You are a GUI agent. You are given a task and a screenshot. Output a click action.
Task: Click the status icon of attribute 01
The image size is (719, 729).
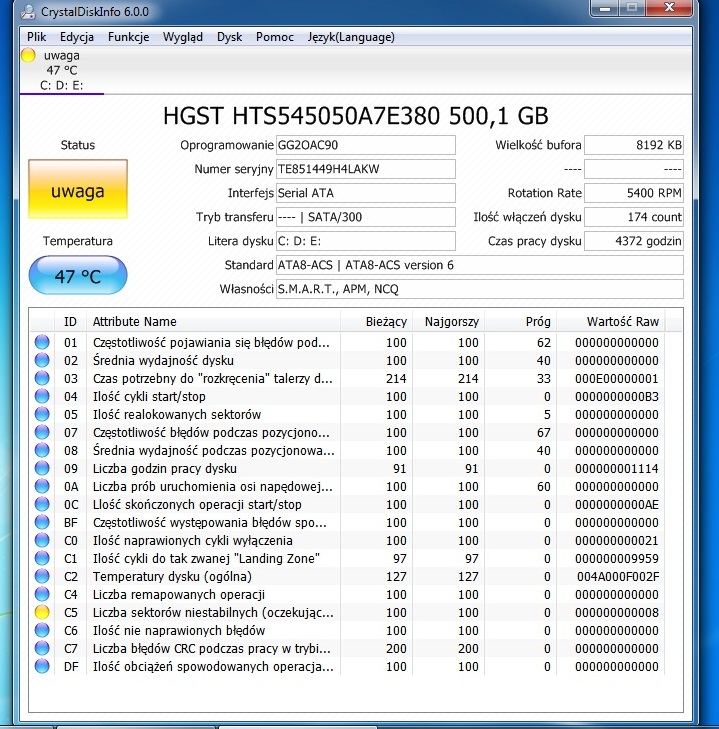pyautogui.click(x=42, y=342)
